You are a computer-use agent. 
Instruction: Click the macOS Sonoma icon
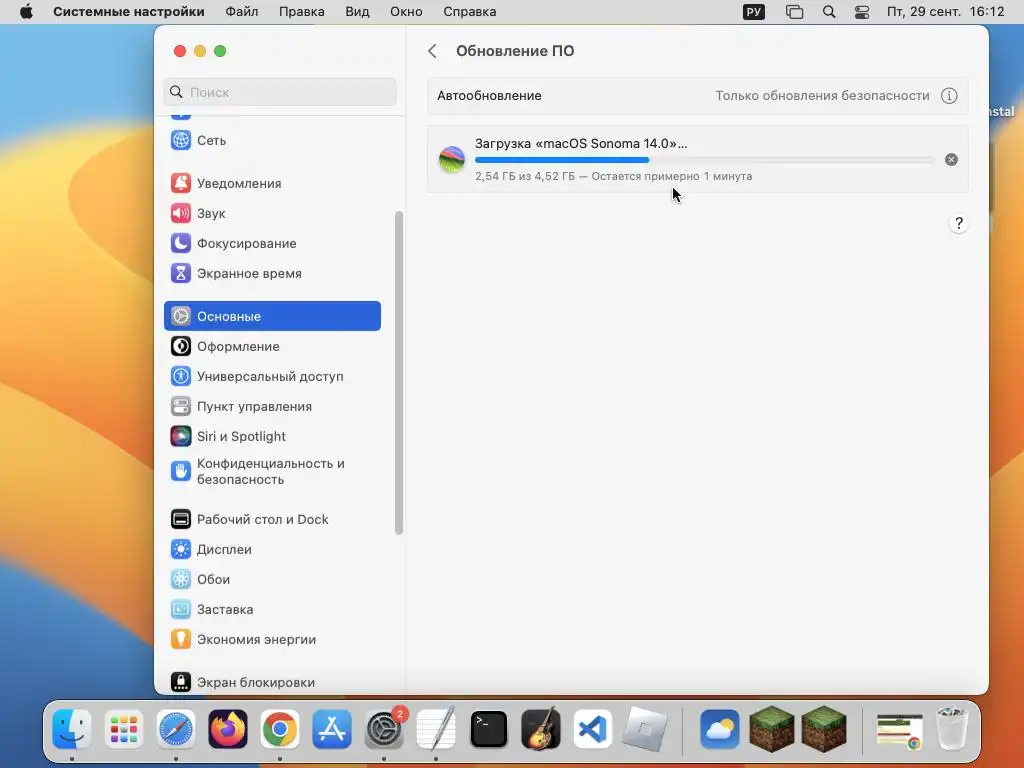451,159
